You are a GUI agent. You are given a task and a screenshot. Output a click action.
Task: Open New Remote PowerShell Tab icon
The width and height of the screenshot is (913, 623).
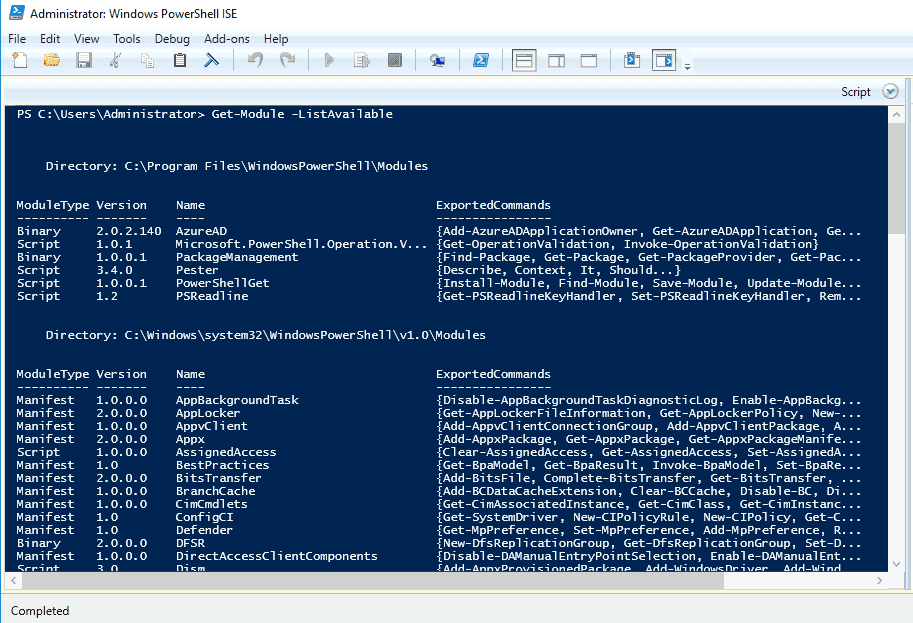click(x=437, y=61)
